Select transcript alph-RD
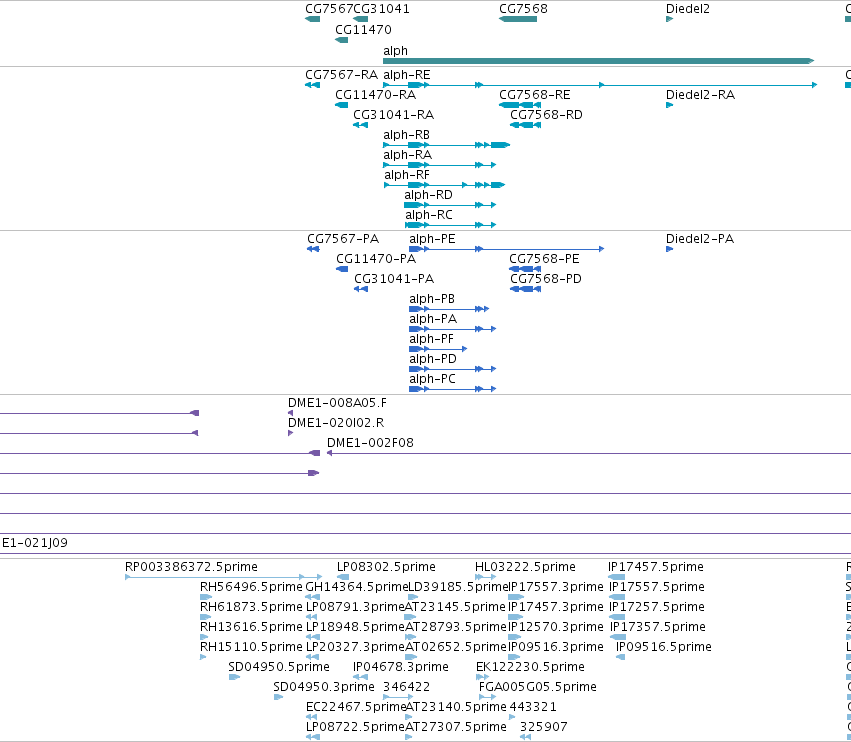Screen dimensions: 851x742 (450, 205)
